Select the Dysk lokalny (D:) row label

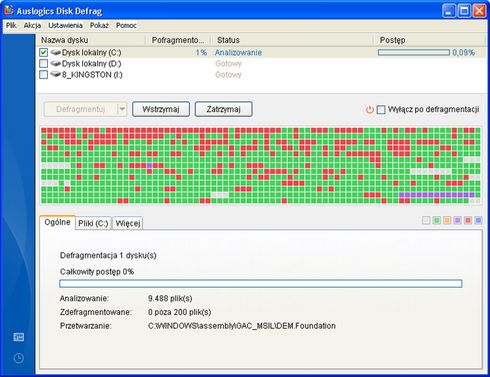click(x=92, y=63)
